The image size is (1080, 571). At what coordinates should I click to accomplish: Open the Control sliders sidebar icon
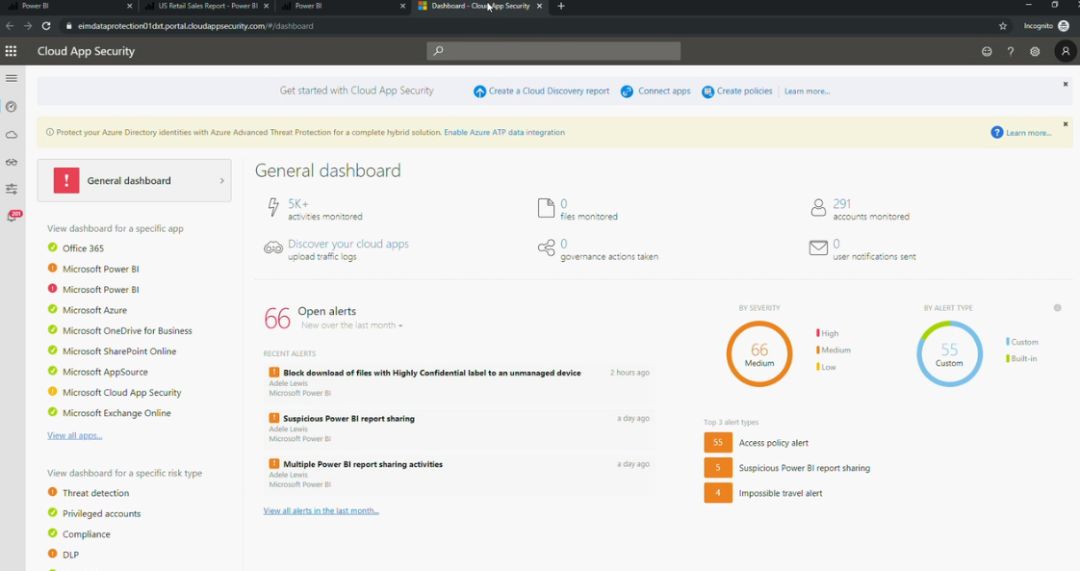12,189
